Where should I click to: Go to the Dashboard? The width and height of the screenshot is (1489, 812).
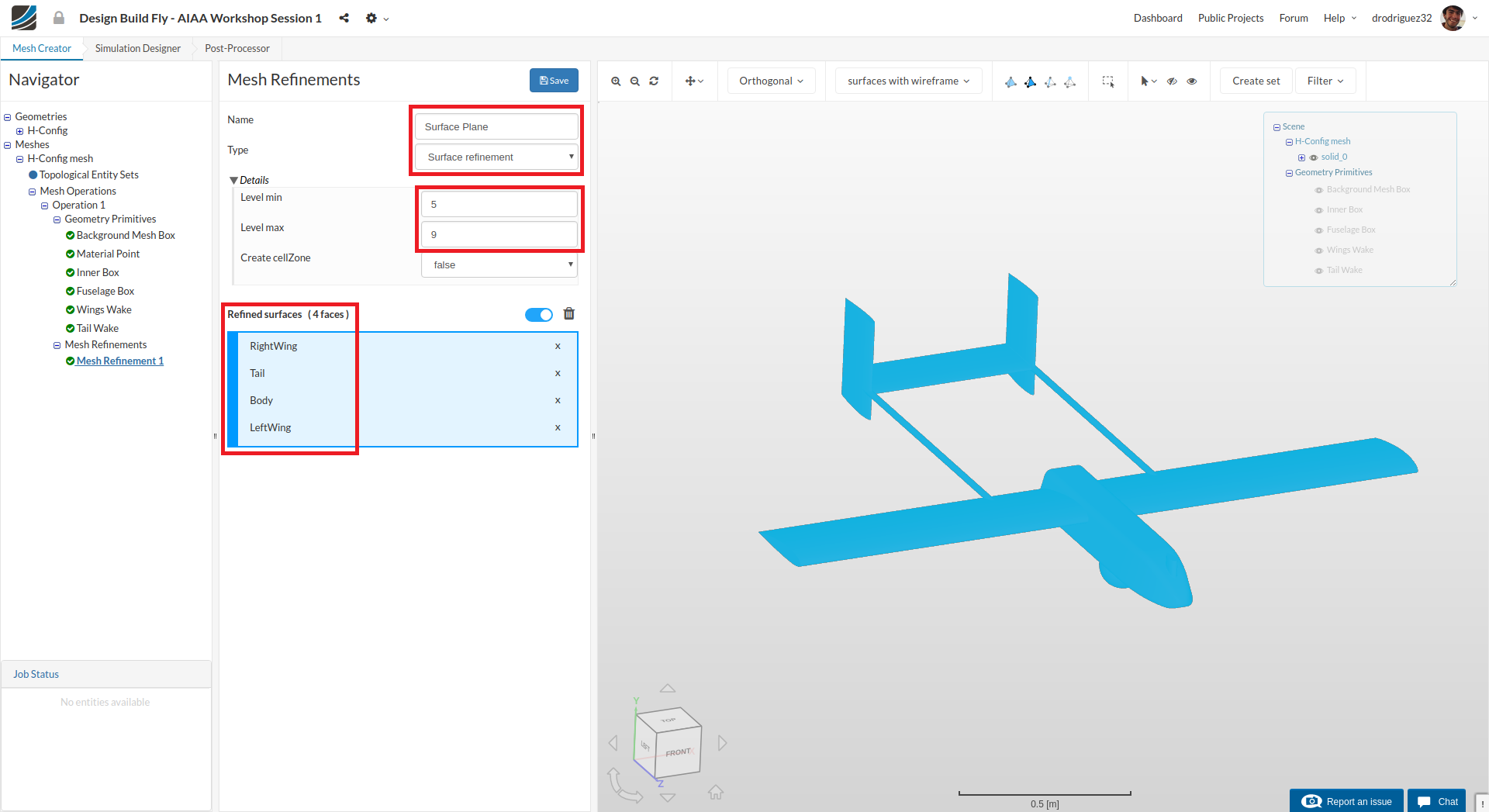pos(1158,18)
